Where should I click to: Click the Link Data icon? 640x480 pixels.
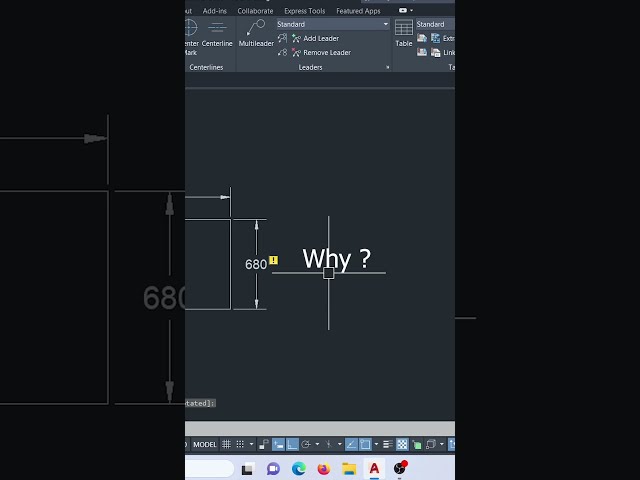pos(436,52)
